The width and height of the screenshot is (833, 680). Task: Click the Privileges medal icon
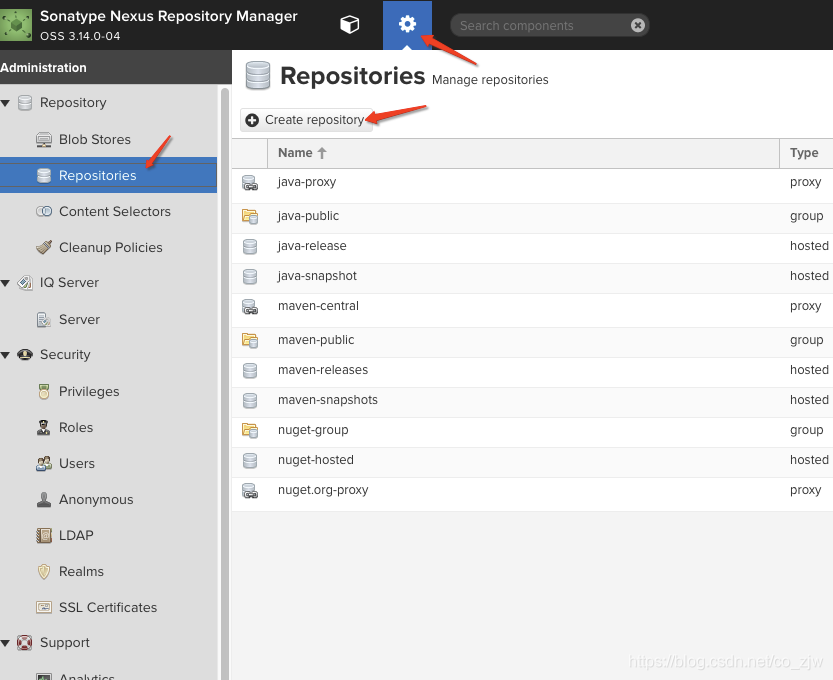click(x=44, y=392)
